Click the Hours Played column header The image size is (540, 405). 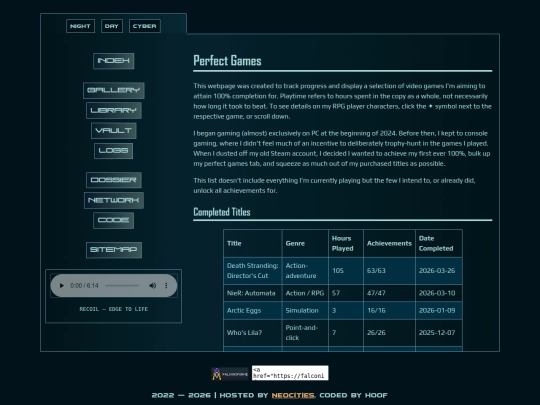point(346,243)
